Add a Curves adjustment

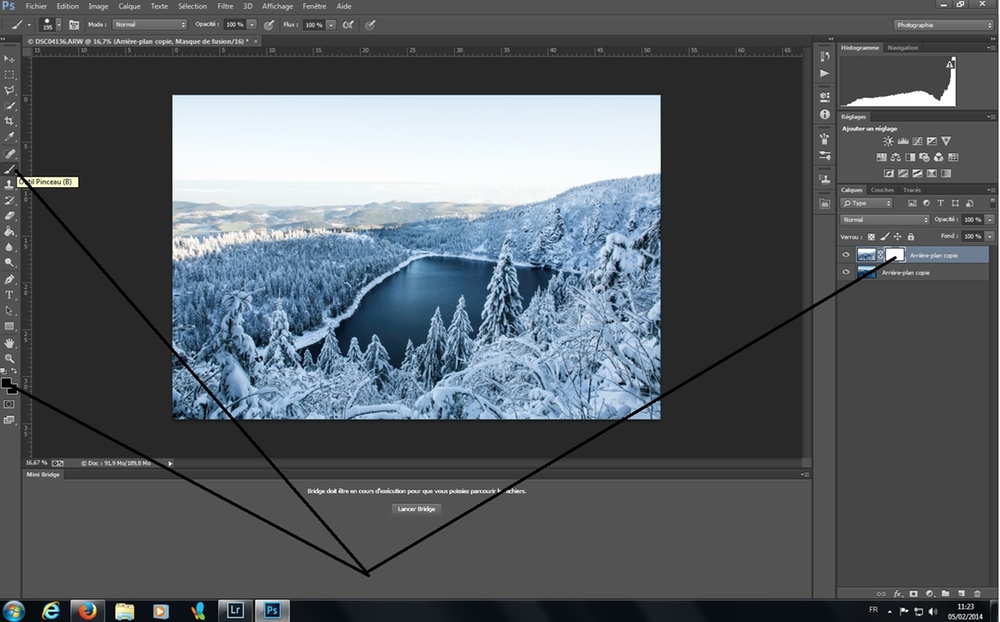coord(917,141)
